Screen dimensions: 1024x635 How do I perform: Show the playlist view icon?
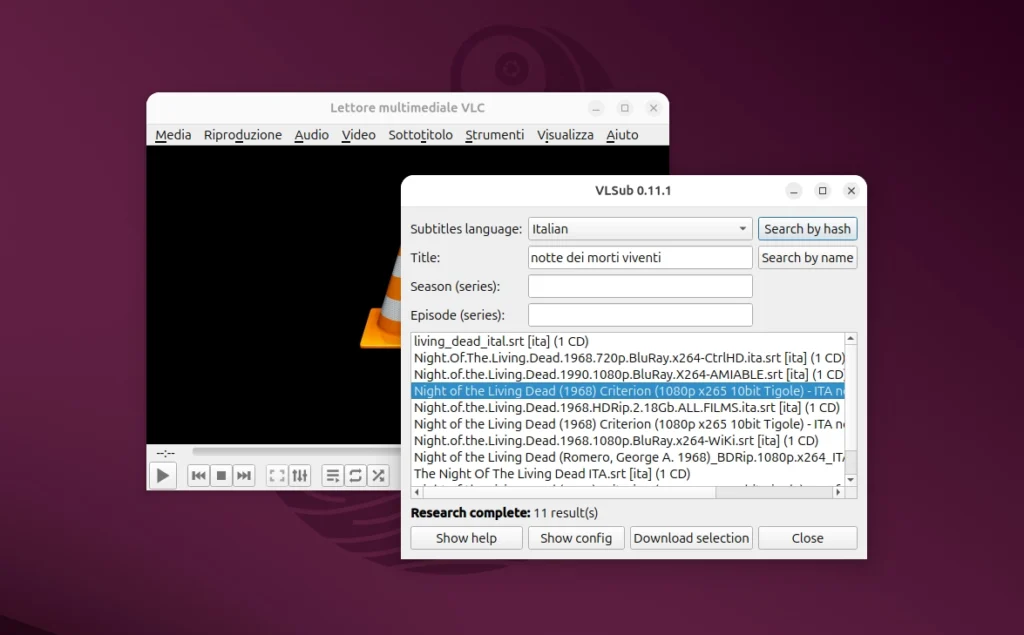click(333, 475)
